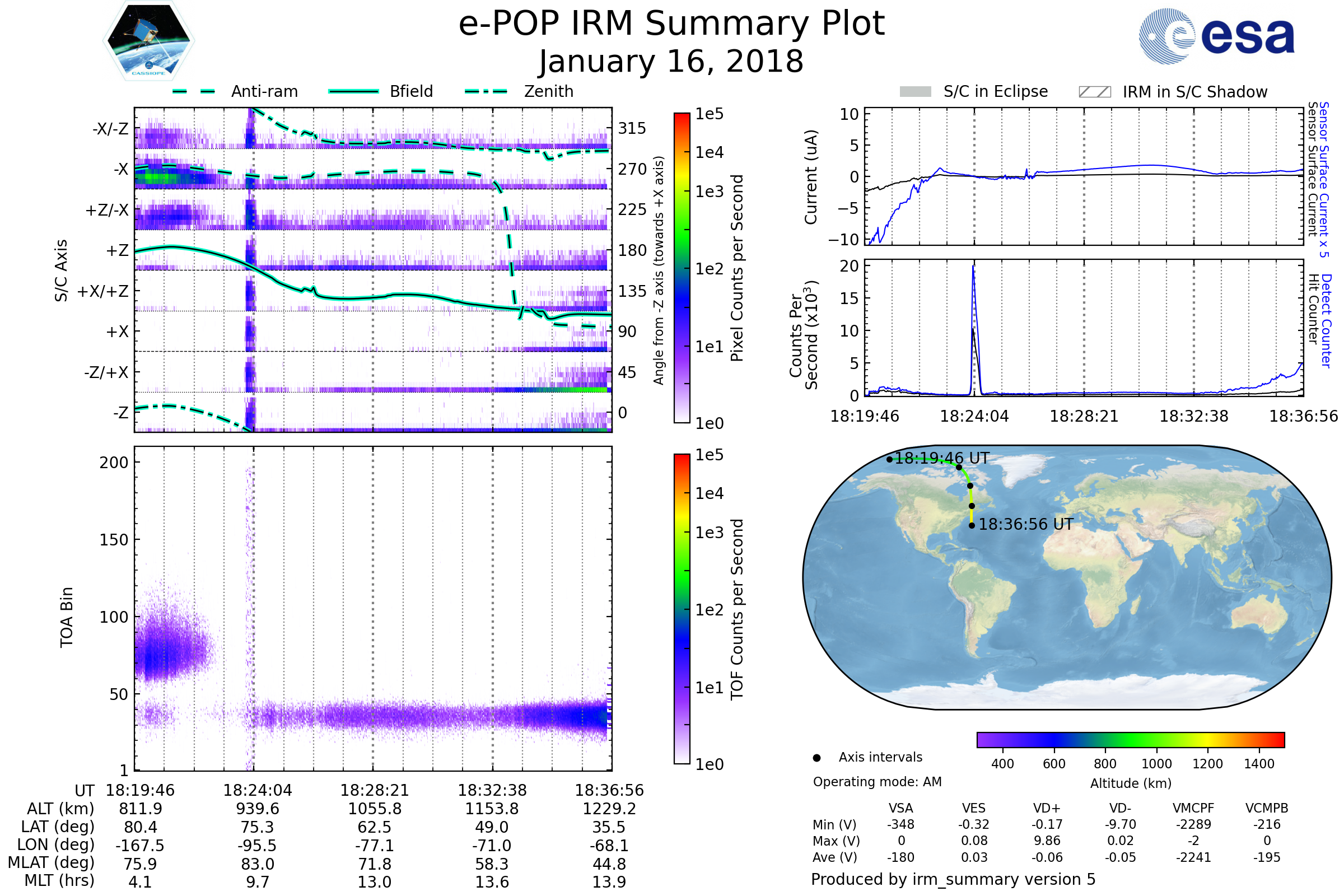Click the TOF Counts per Second colorbar
This screenshot has width=1344, height=896.
tap(682, 609)
